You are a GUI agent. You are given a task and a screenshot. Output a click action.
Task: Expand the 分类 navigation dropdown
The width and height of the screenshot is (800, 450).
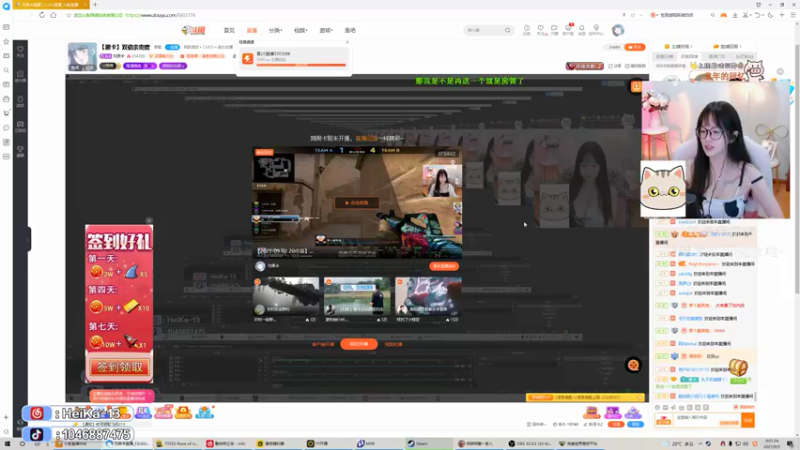point(276,31)
